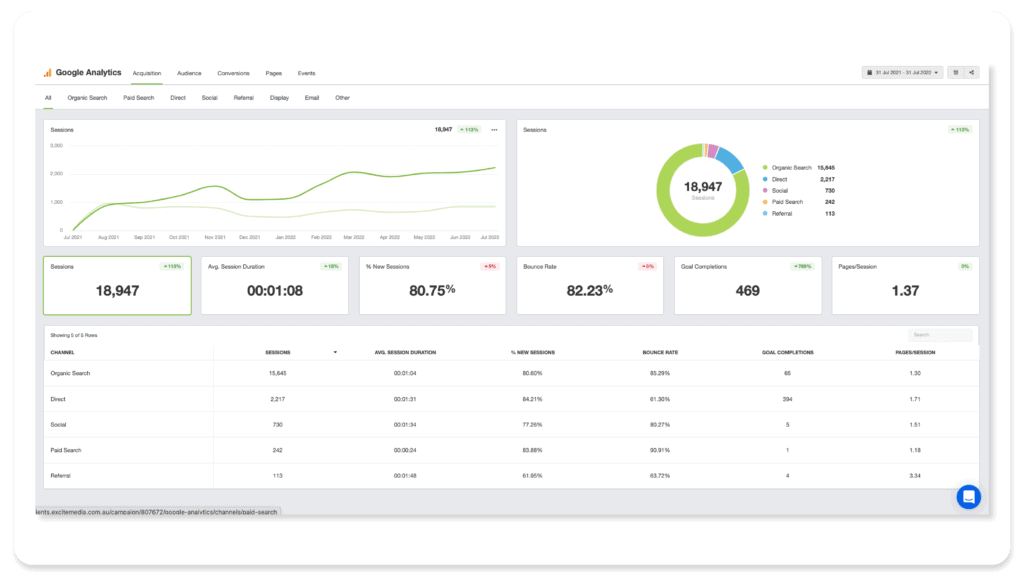Click the calendar icon in date range
The height and width of the screenshot is (576, 1024).
pyautogui.click(x=869, y=72)
